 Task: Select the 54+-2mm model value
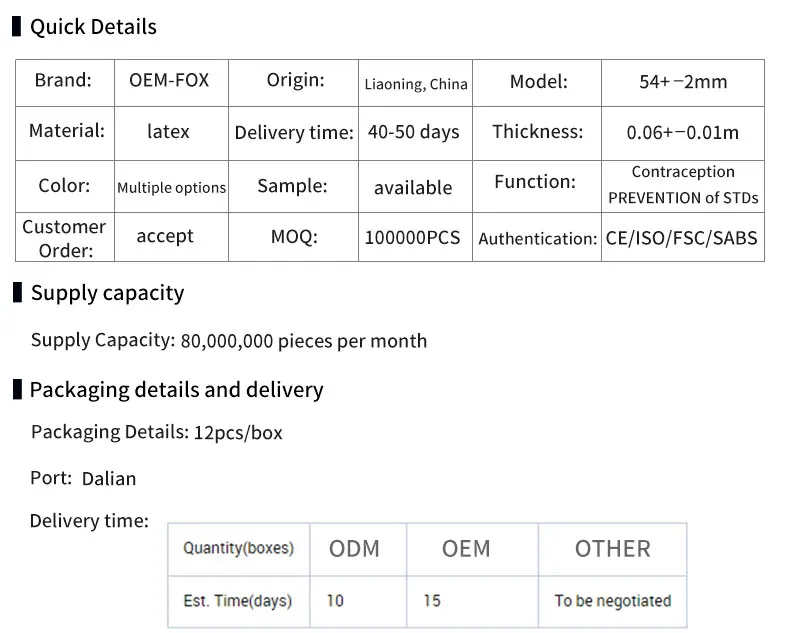pyautogui.click(x=683, y=82)
